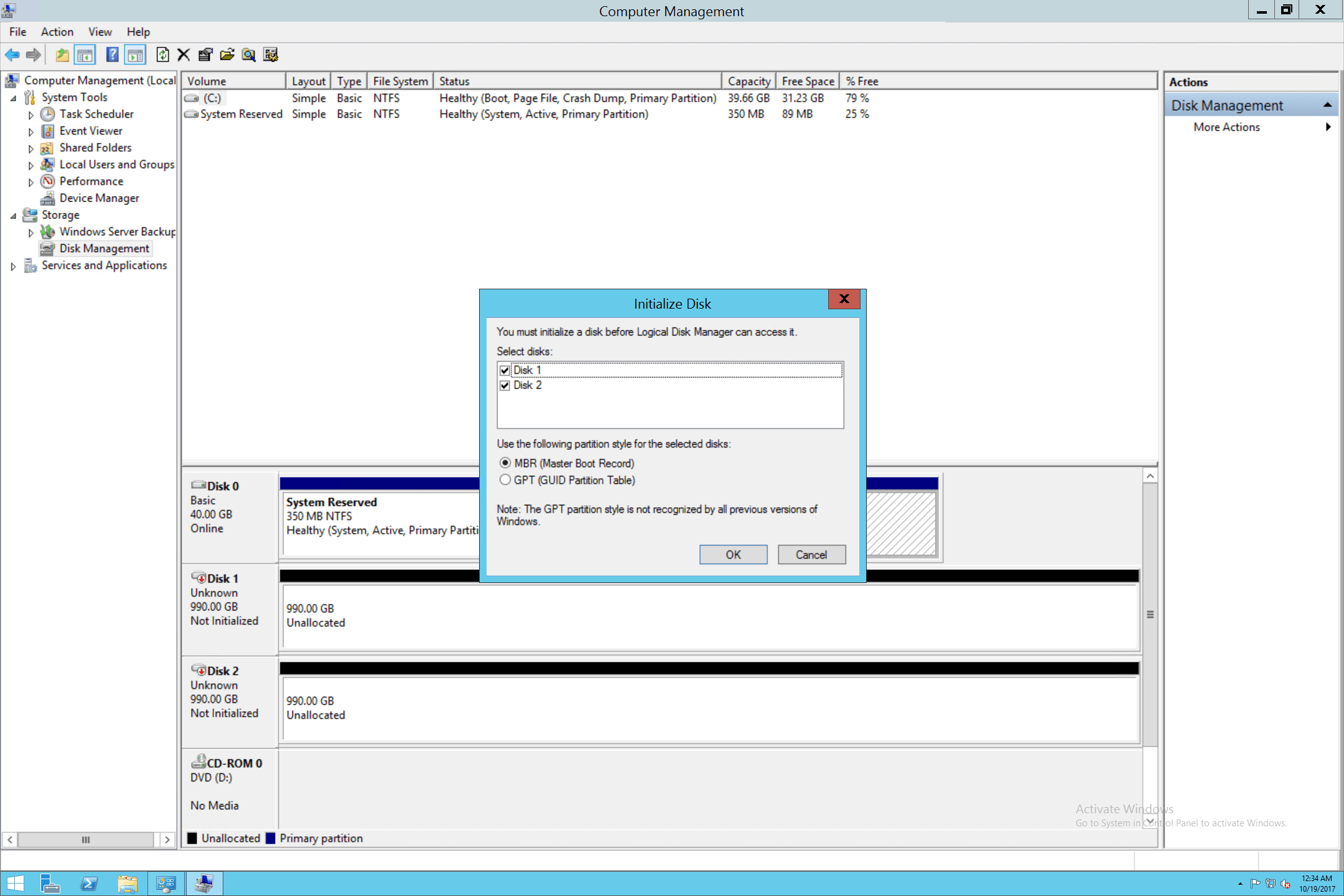The image size is (1344, 896).
Task: Click the Back navigation arrow
Action: tap(12, 55)
